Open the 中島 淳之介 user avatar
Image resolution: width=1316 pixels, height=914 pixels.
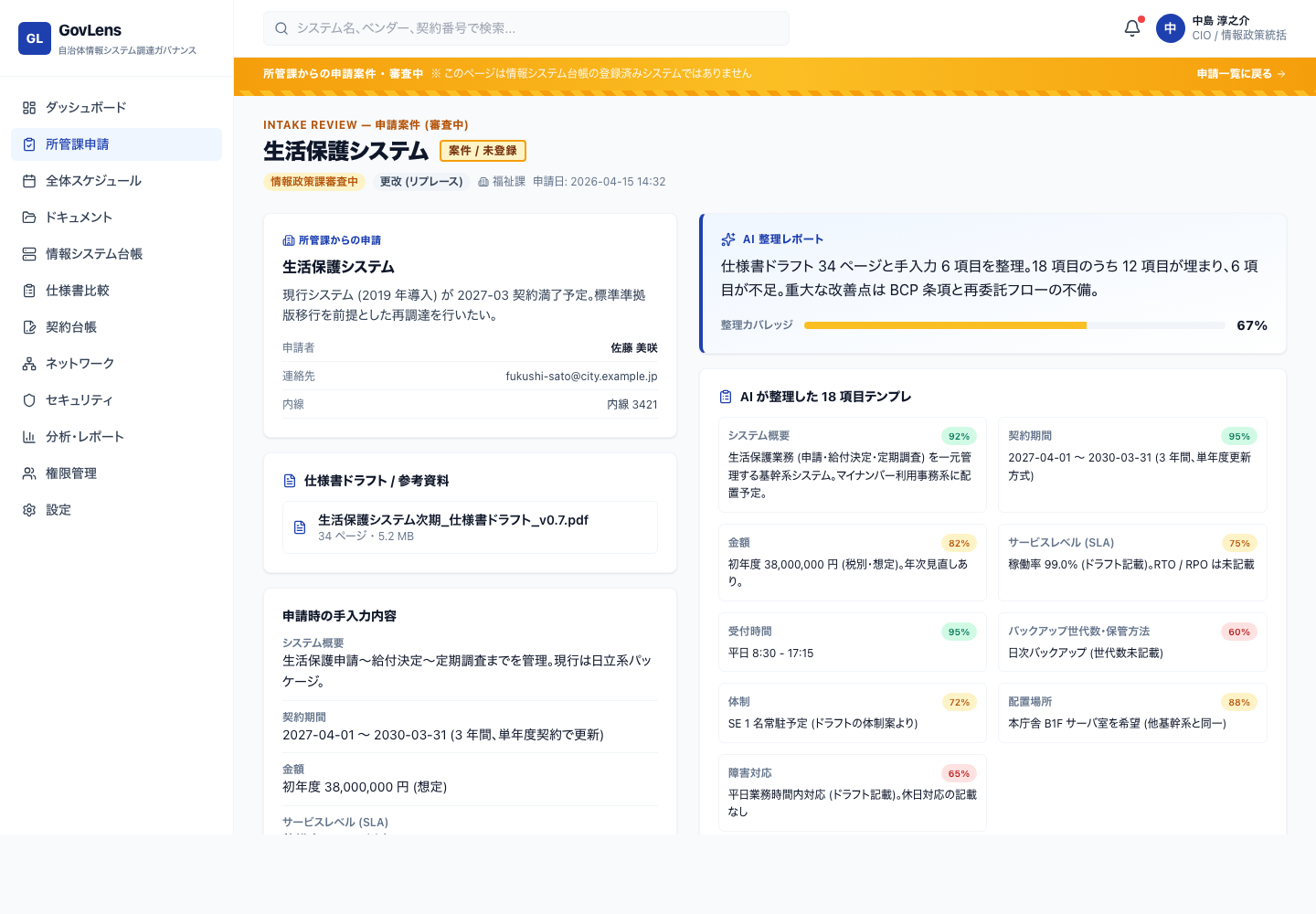coord(1171,28)
